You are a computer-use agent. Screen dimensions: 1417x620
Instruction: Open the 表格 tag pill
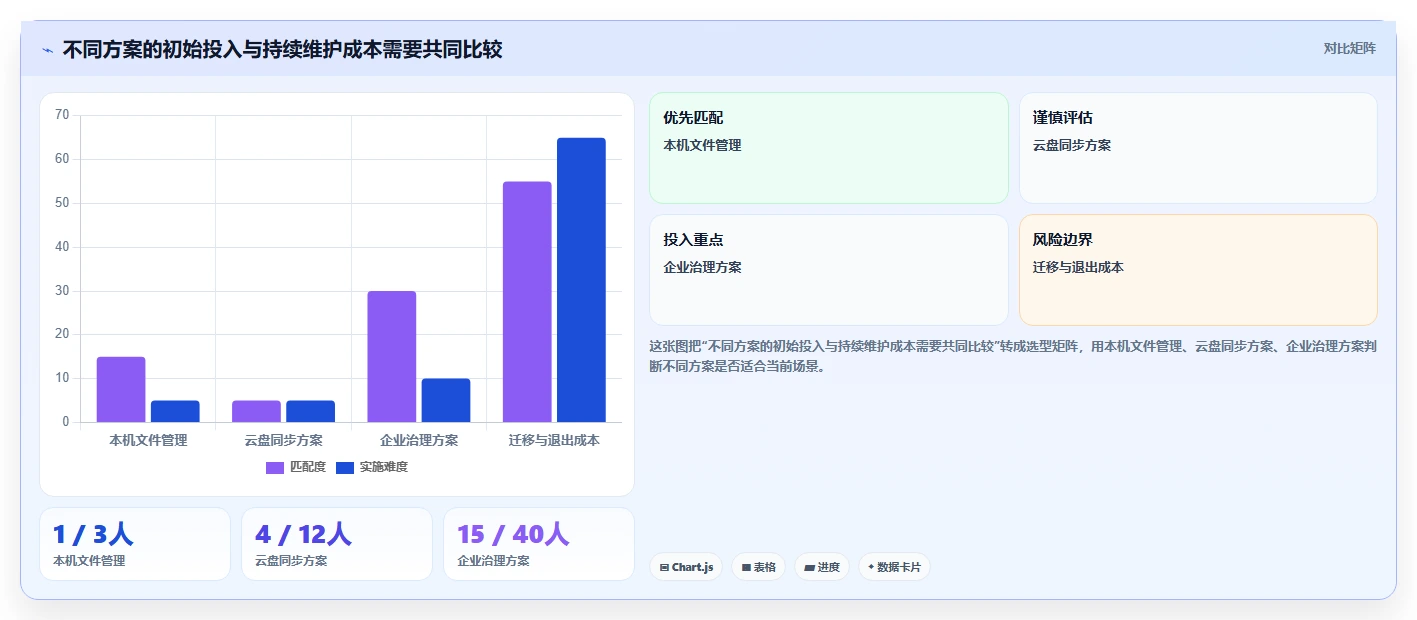(x=759, y=567)
